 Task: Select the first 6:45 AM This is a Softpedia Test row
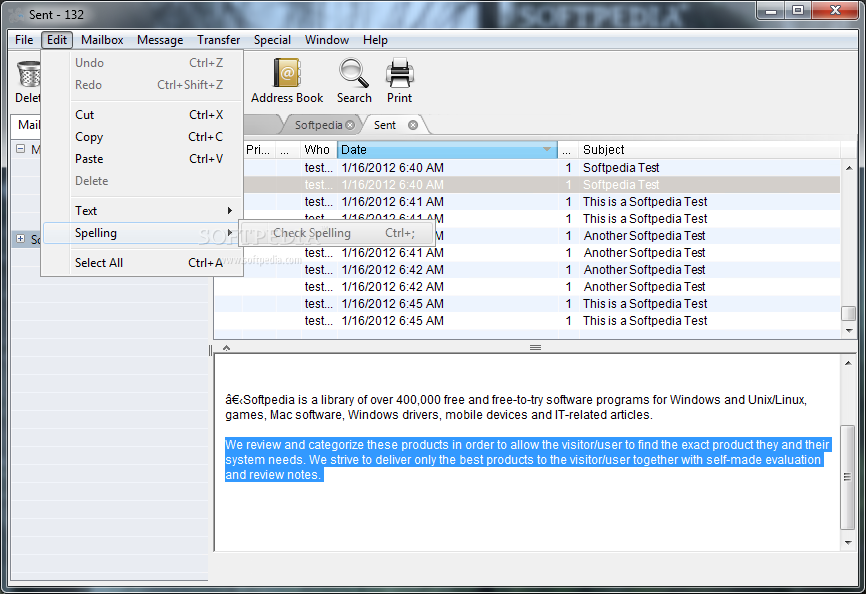[527, 304]
